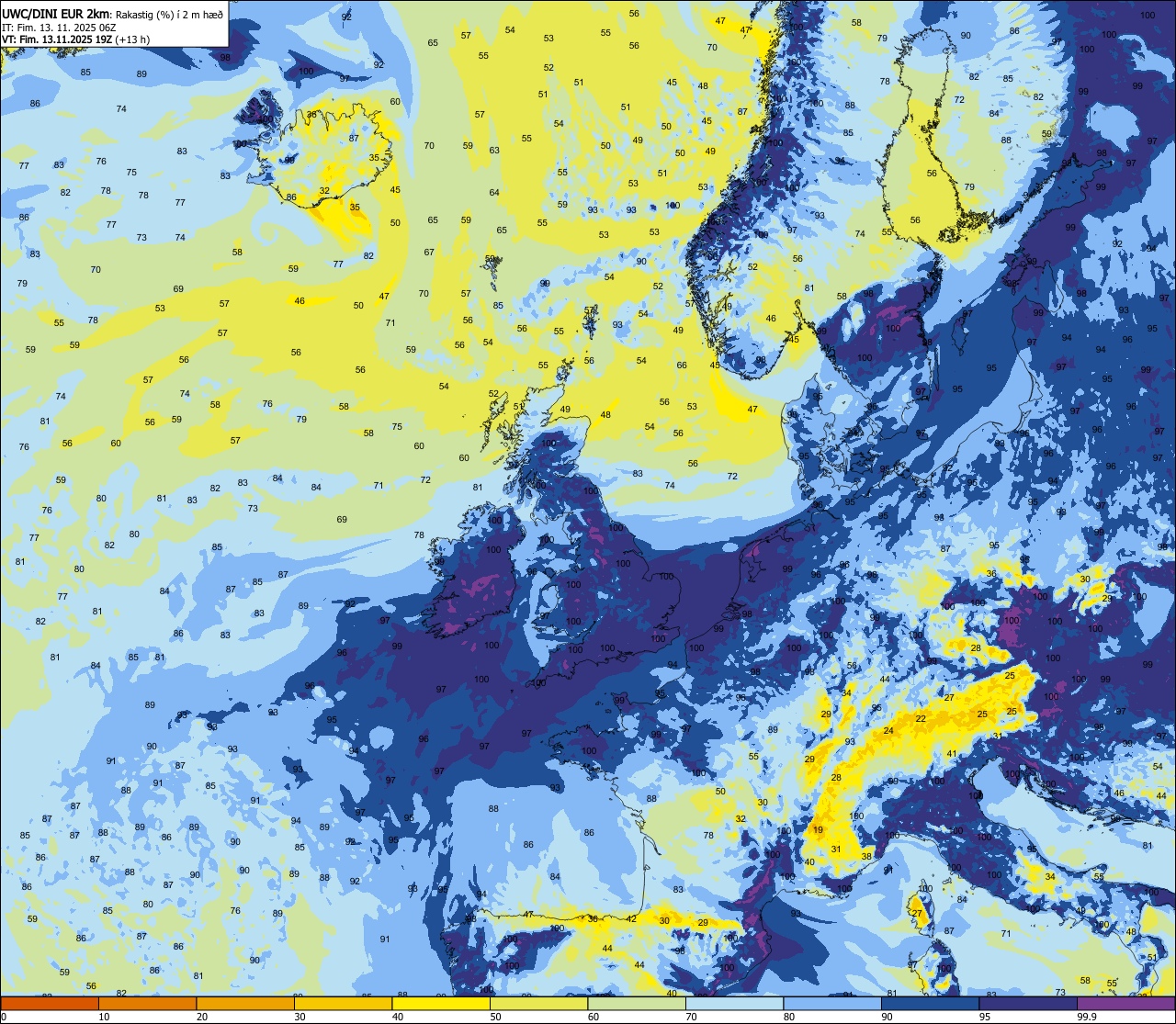Click the 'IT: Fim. 13. 11. 2025 06Z' line
This screenshot has width=1176, height=1024.
tap(59, 27)
